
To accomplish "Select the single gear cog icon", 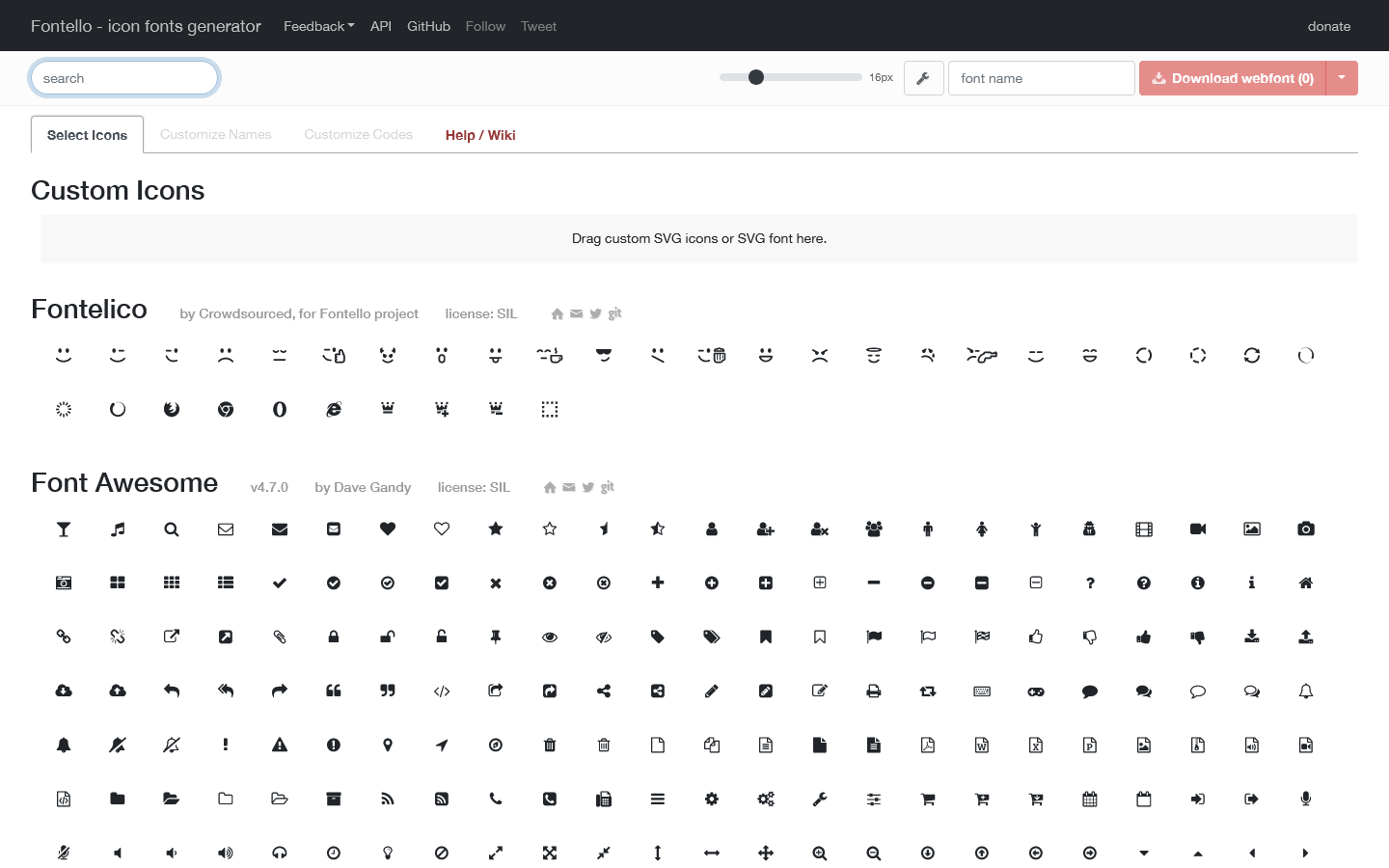I will click(712, 799).
